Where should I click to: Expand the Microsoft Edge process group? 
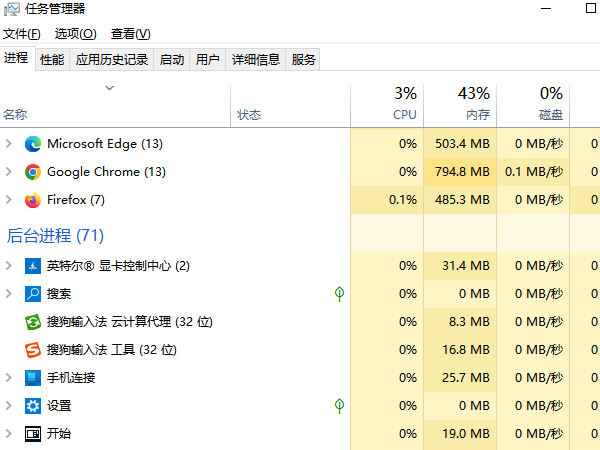coord(9,144)
